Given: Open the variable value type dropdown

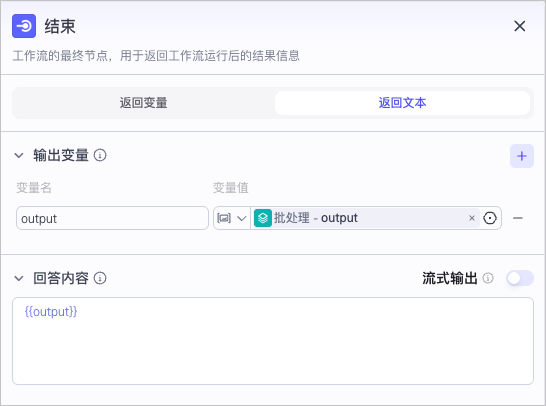Looking at the screenshot, I should click(232, 218).
